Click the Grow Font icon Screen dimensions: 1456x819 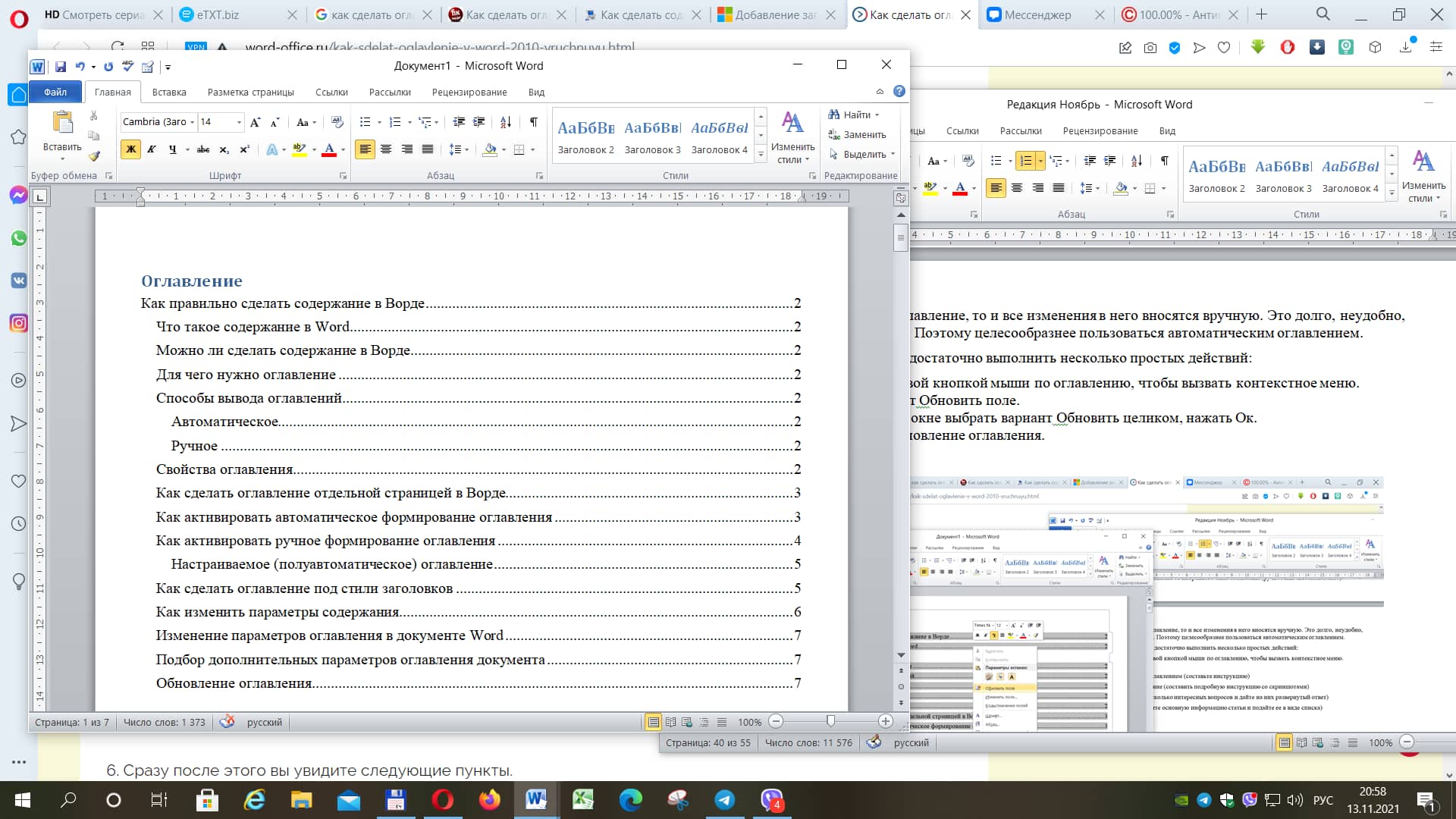point(255,122)
